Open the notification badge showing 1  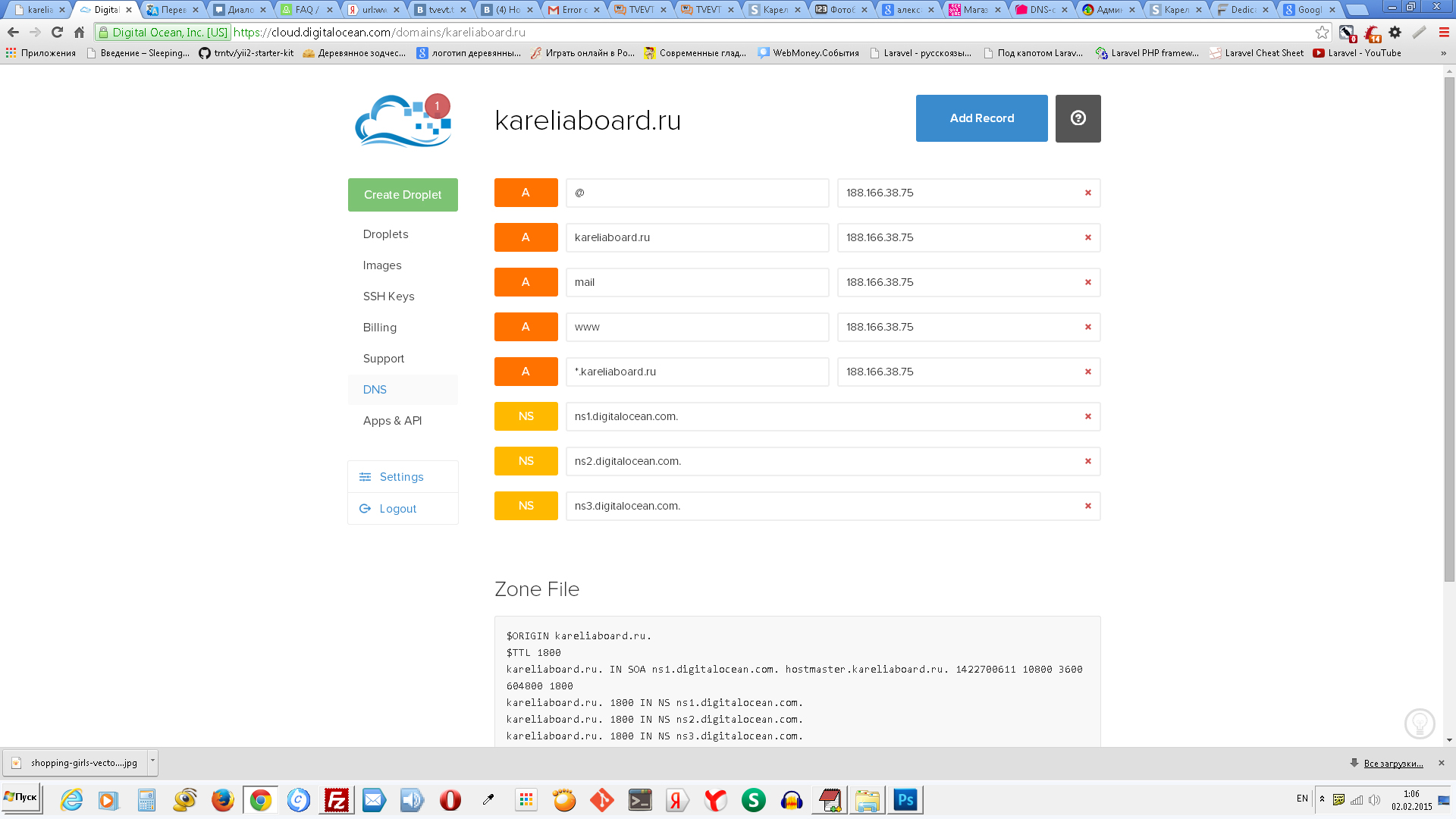[x=437, y=106]
